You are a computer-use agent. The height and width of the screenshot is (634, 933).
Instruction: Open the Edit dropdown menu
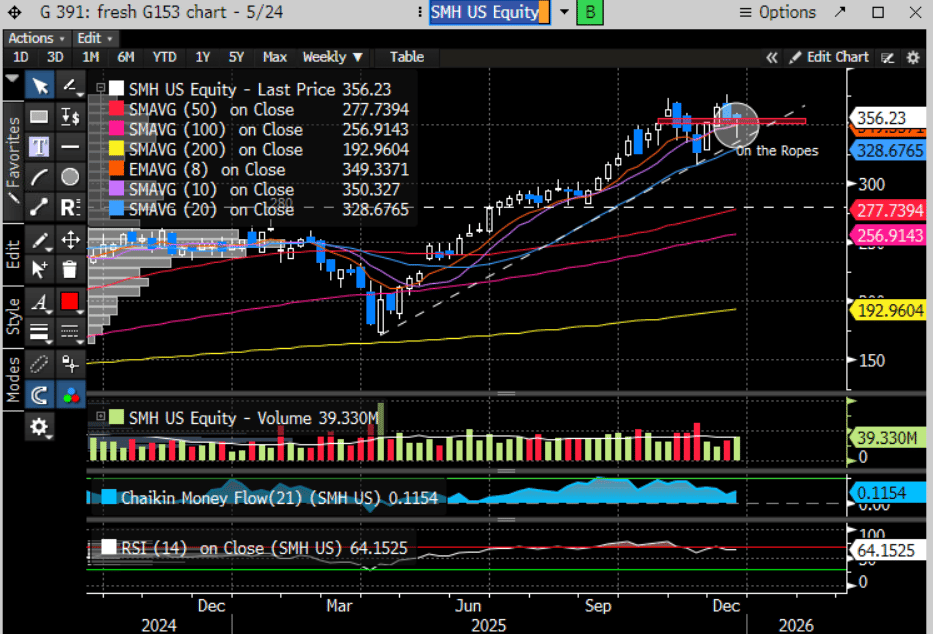(95, 39)
